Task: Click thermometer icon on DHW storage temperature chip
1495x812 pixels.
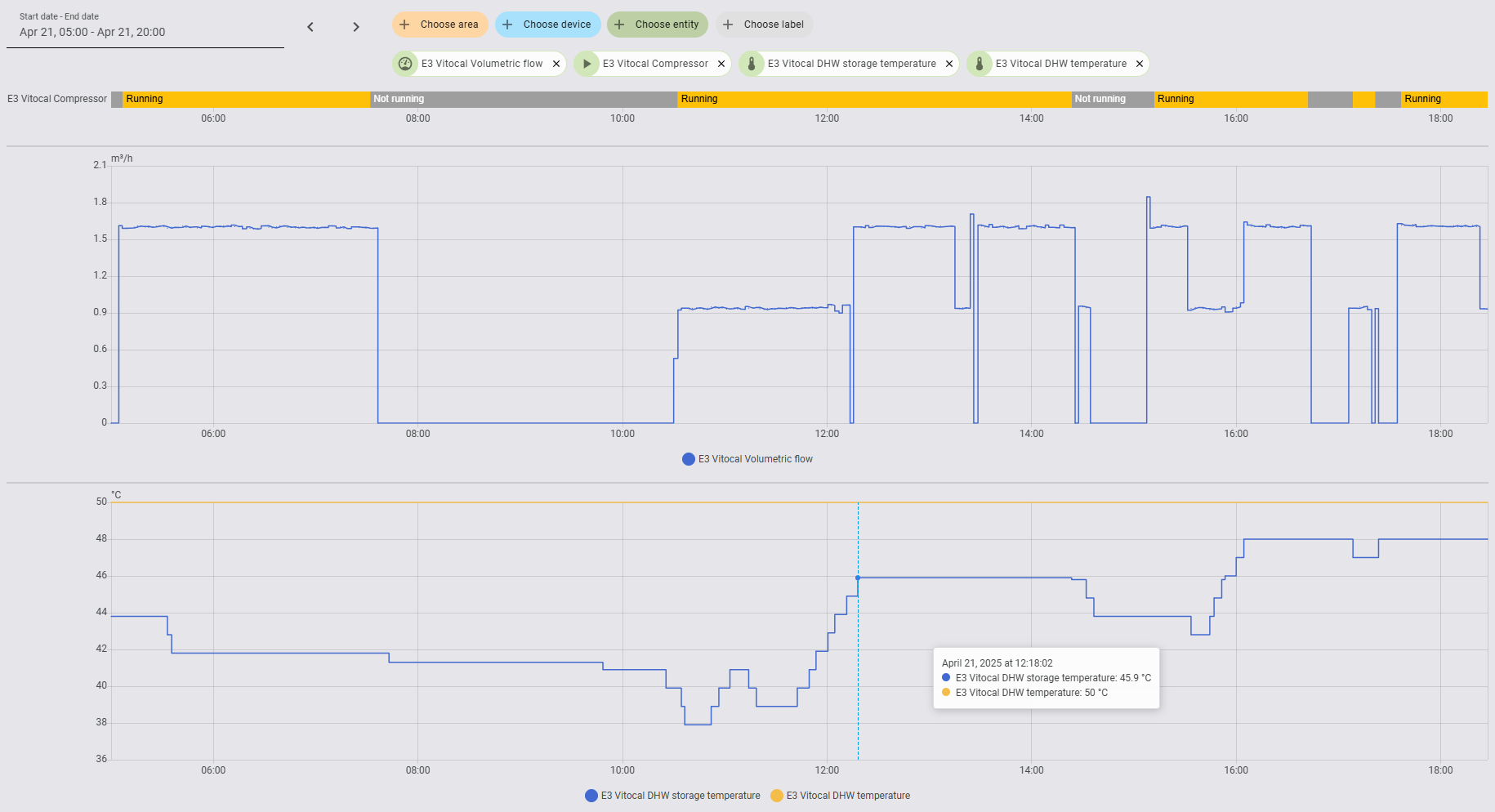Action: (x=752, y=64)
